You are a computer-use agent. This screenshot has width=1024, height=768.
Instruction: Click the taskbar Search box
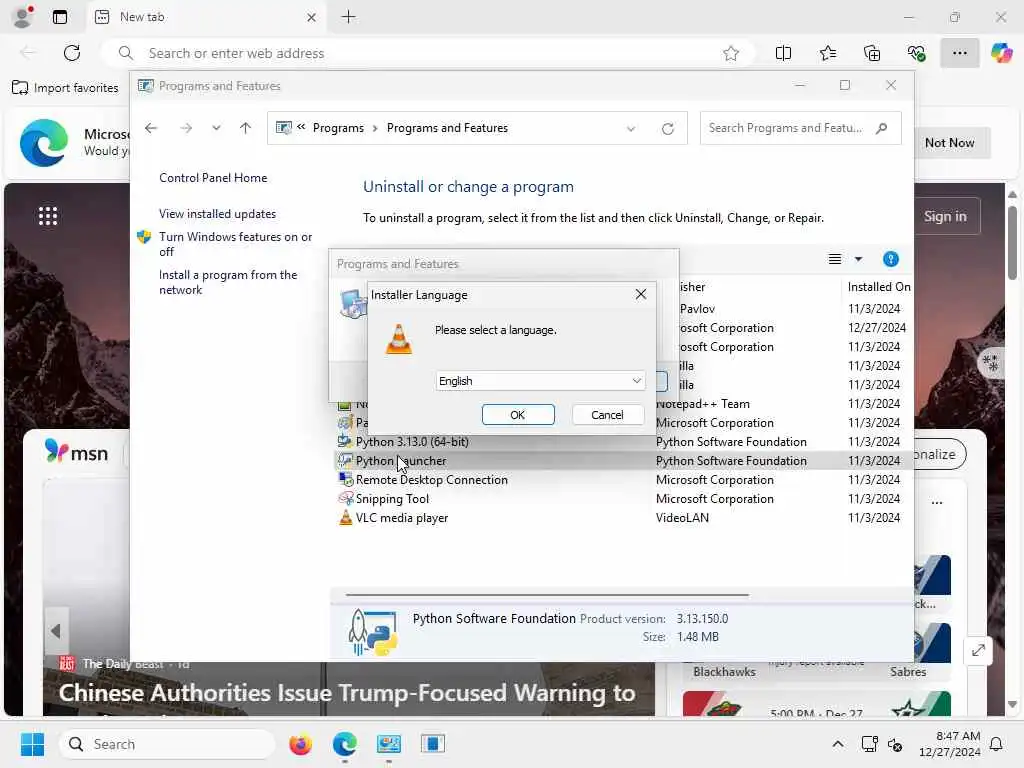167,744
